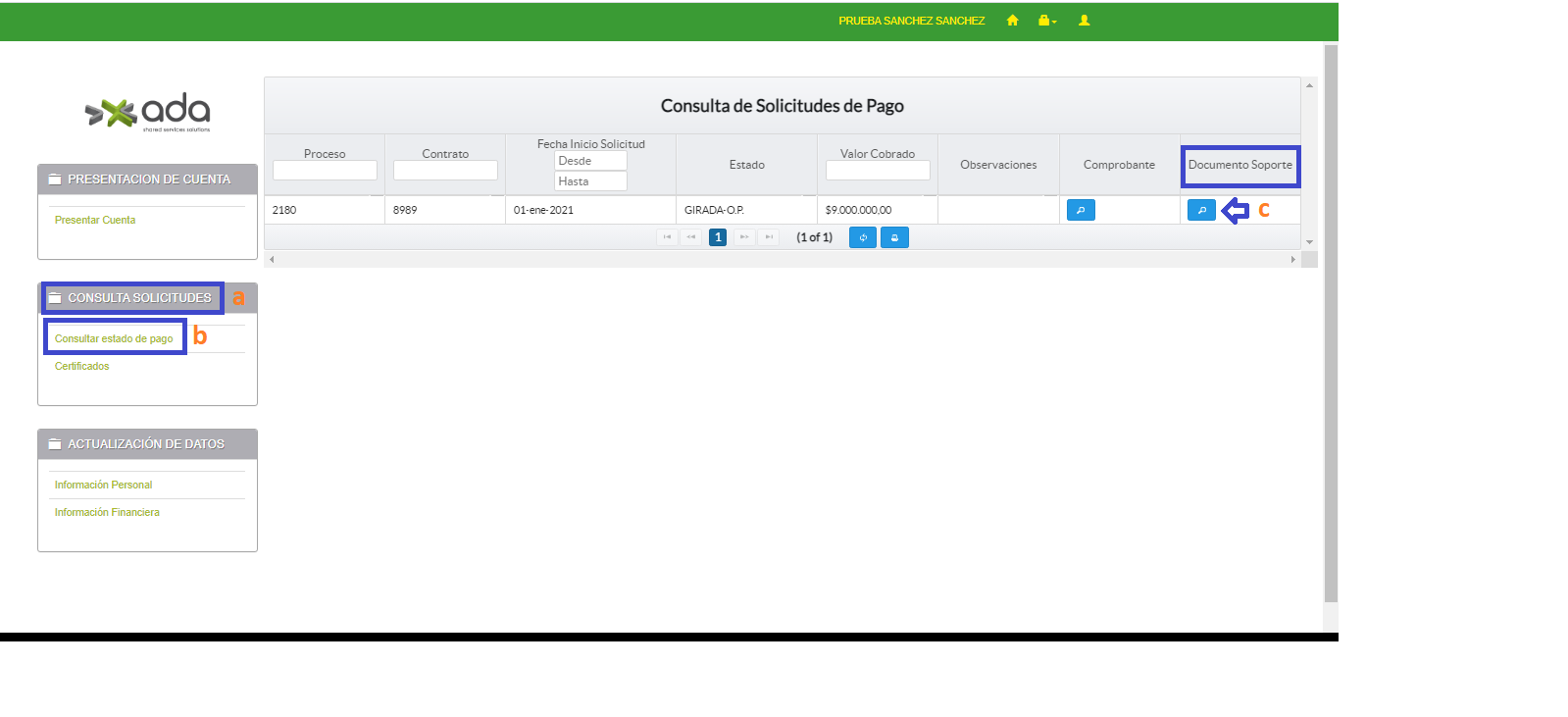Go to first page paginator icon
Image resolution: width=1568 pixels, height=717 pixels.
(667, 237)
